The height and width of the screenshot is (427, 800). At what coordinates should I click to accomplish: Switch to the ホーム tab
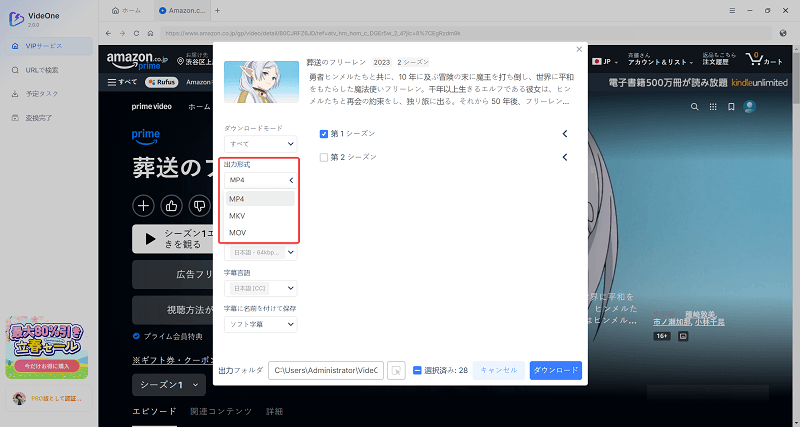(127, 10)
